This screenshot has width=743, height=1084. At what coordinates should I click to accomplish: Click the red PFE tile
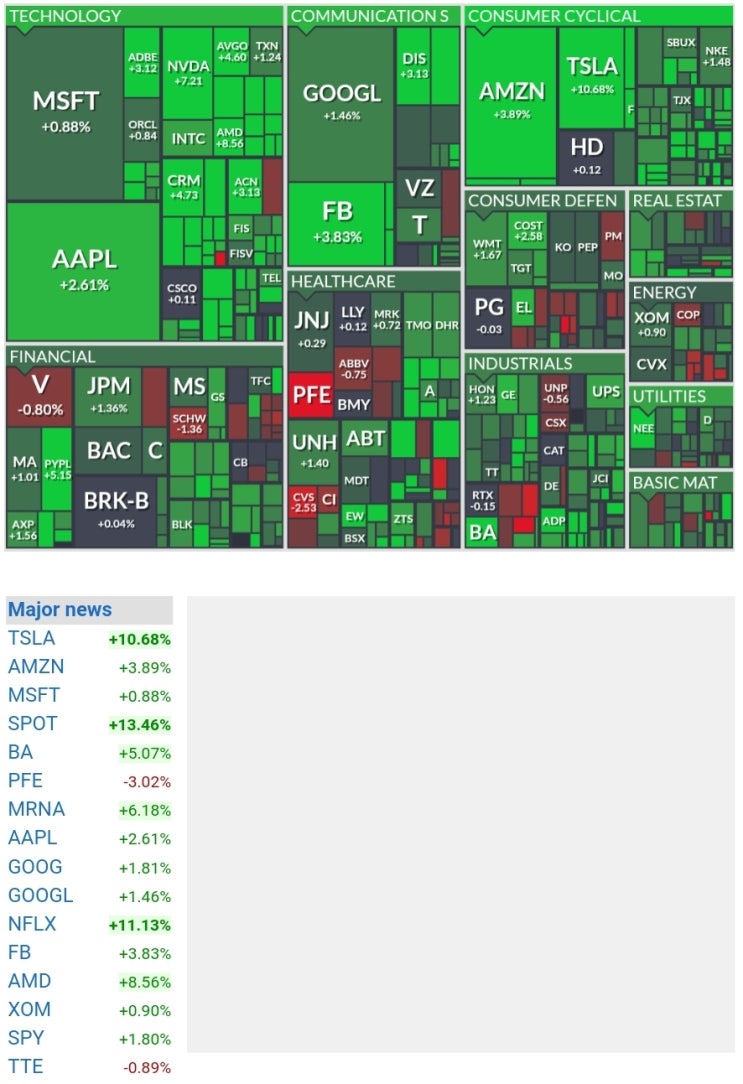click(310, 395)
